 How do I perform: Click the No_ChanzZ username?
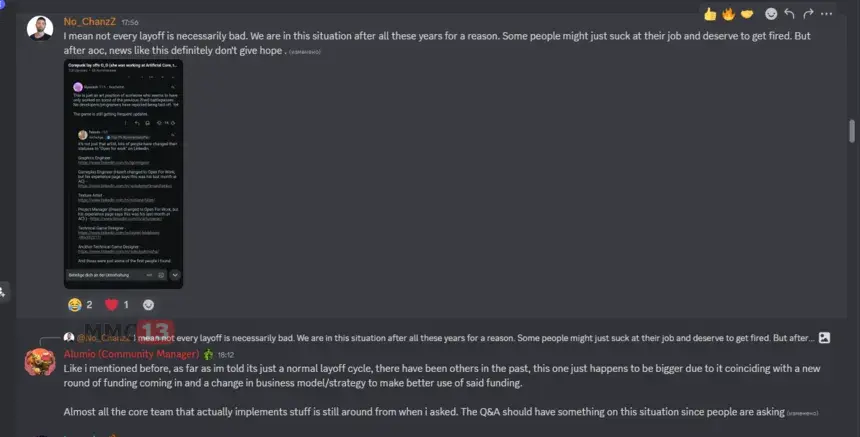click(x=89, y=20)
